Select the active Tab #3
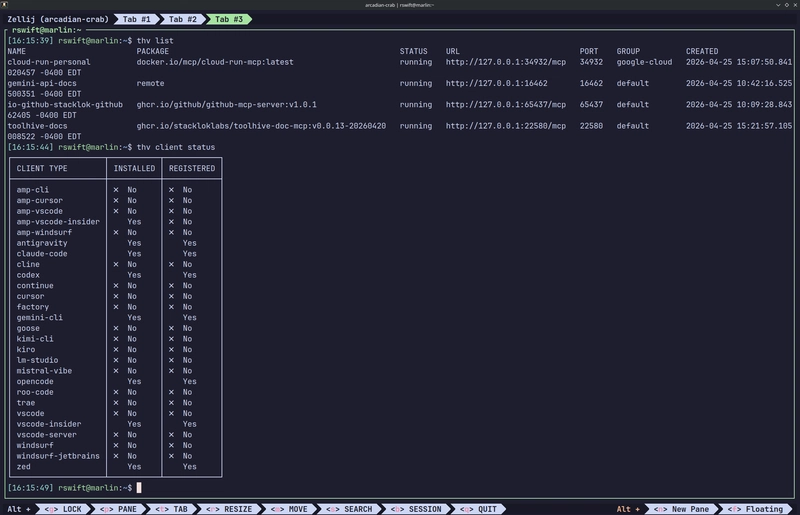The image size is (800, 515). (x=229, y=19)
